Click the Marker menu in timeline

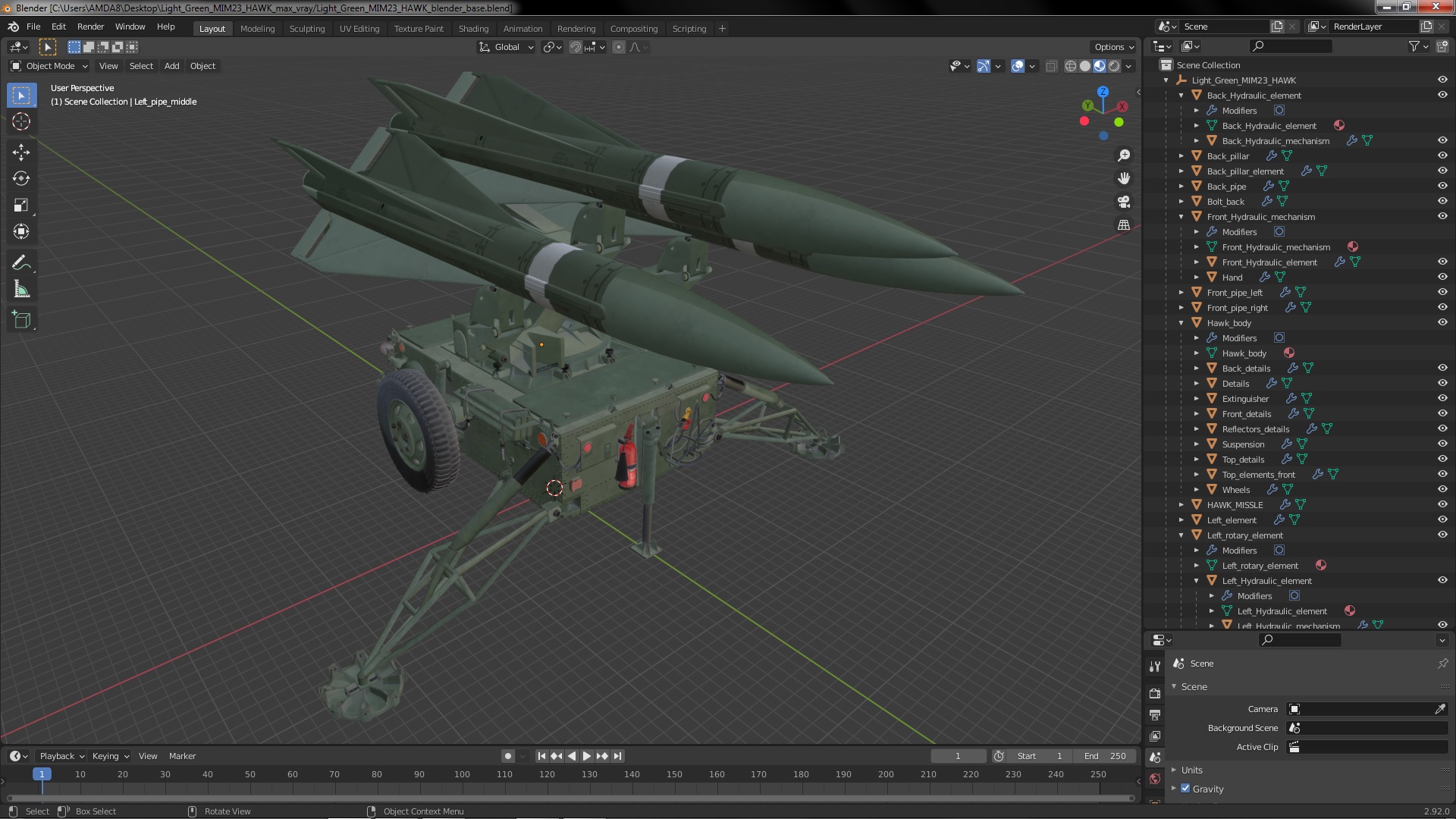coord(182,756)
